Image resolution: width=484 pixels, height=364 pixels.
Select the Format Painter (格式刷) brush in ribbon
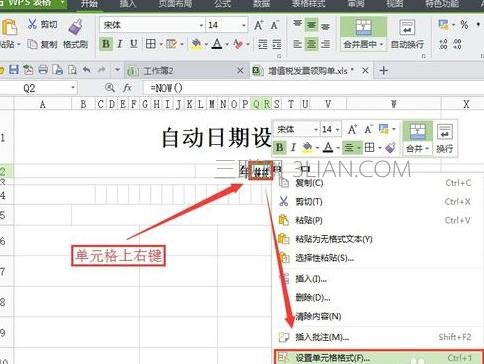pyautogui.click(x=75, y=34)
